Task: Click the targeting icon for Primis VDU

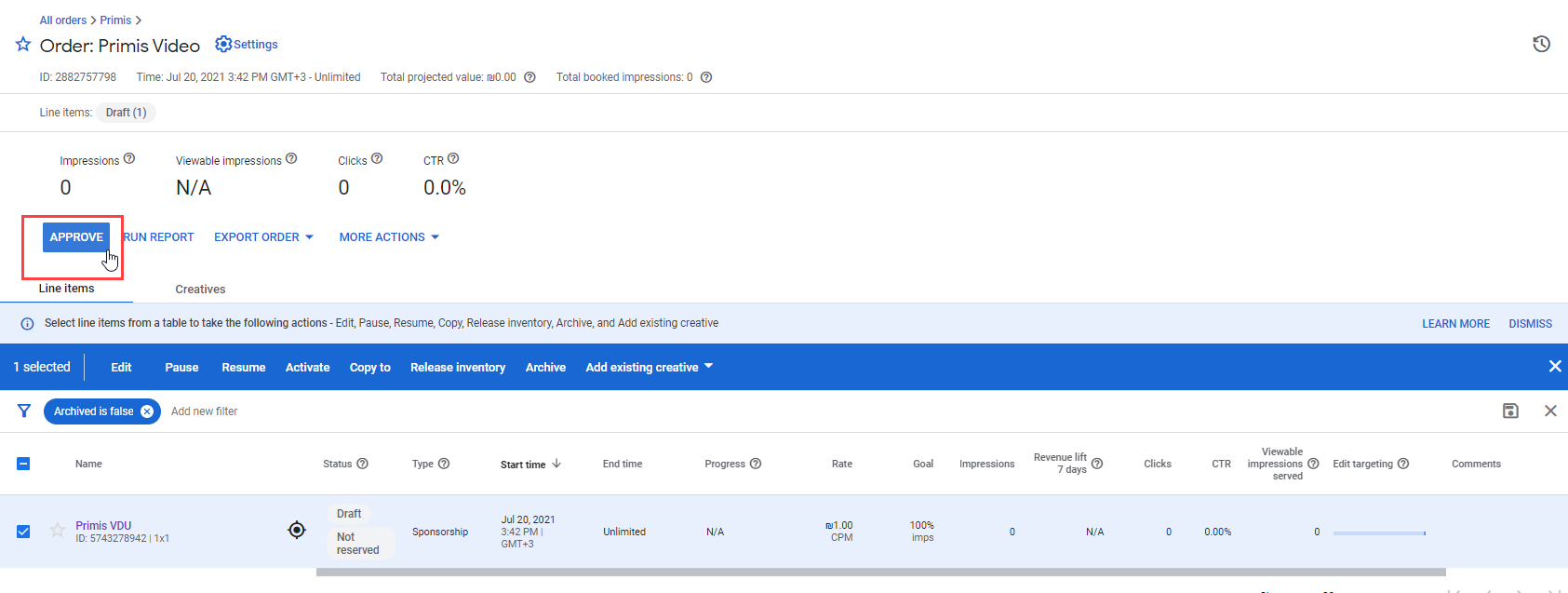Action: tap(297, 530)
